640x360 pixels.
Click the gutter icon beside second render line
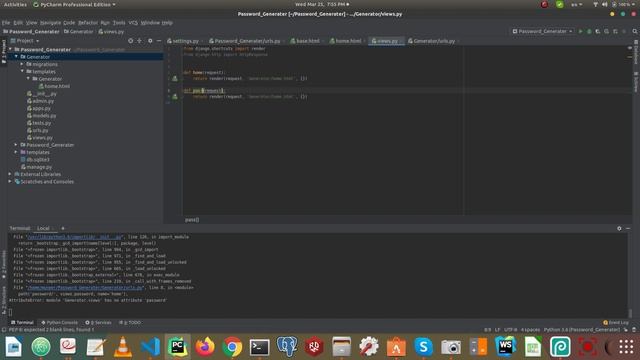(x=175, y=97)
